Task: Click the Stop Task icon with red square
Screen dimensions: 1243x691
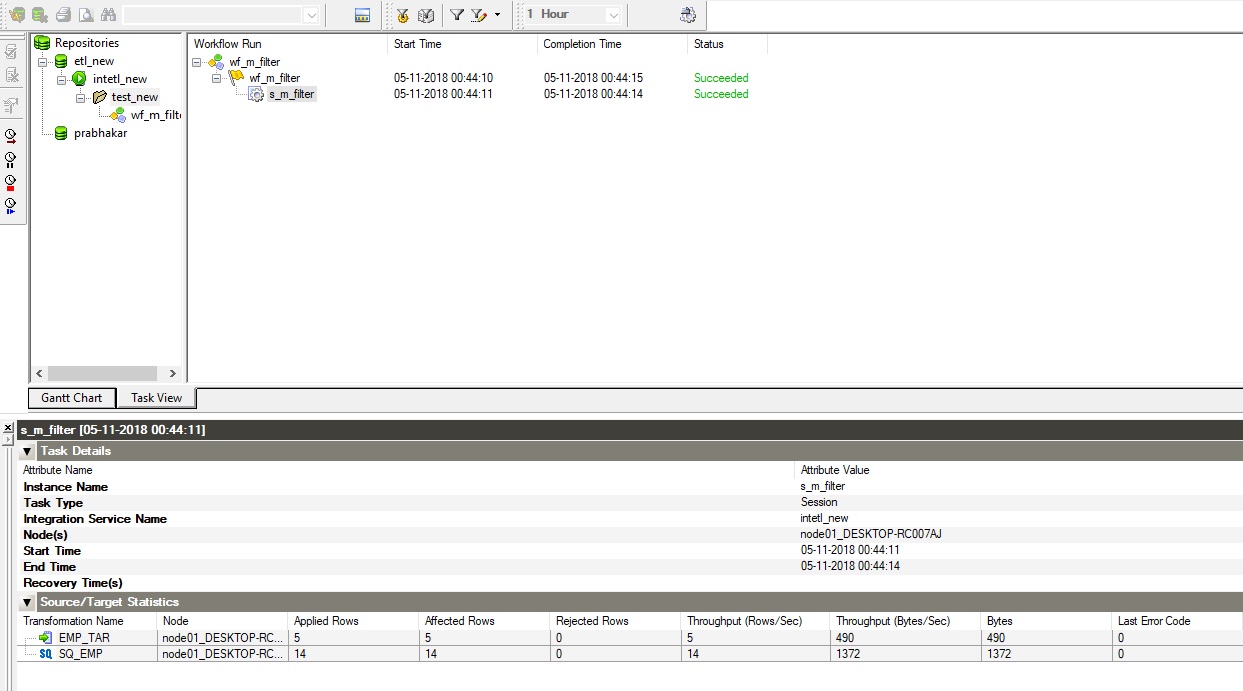Action: pos(12,181)
